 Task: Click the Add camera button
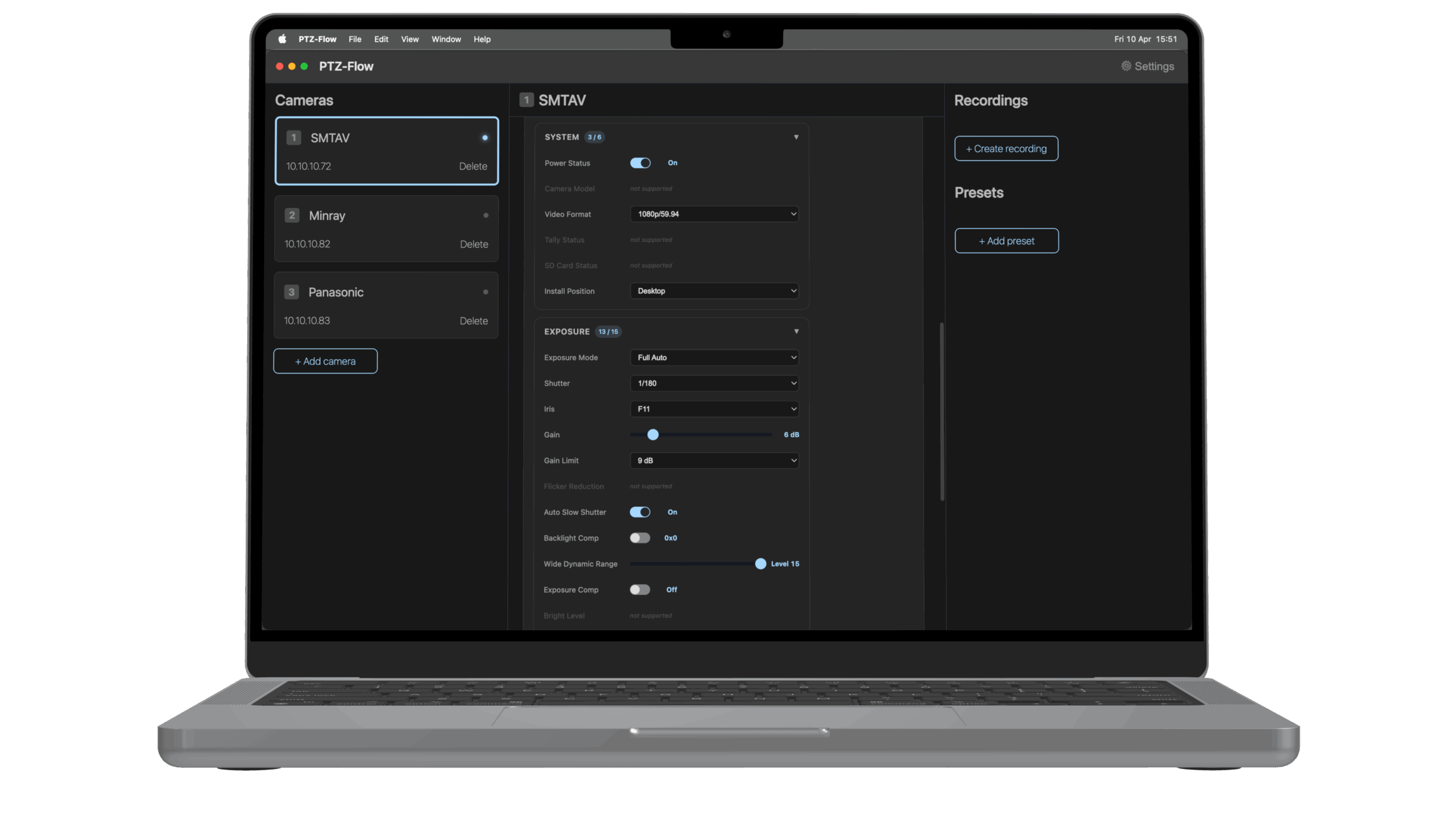[x=325, y=361]
